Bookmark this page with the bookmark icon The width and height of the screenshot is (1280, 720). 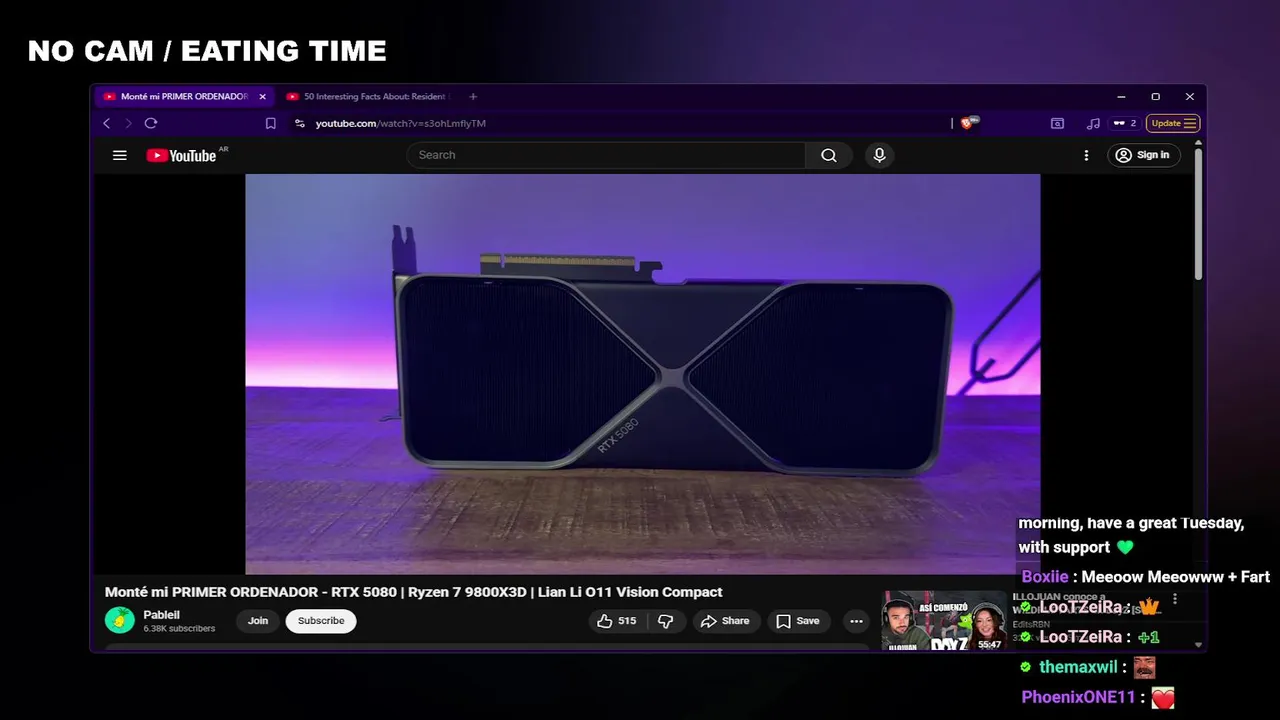pos(270,123)
